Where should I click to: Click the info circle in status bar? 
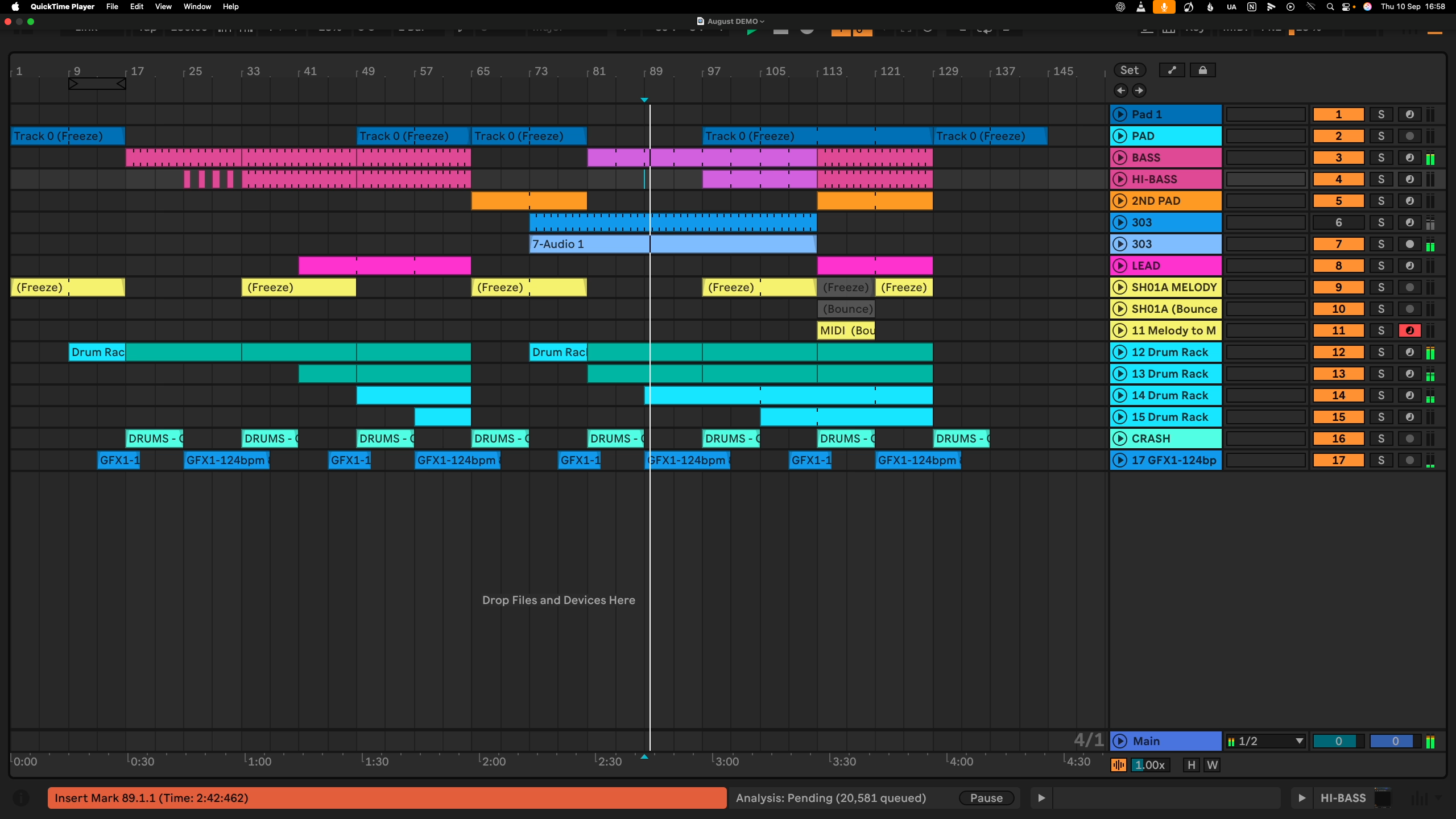pyautogui.click(x=21, y=798)
